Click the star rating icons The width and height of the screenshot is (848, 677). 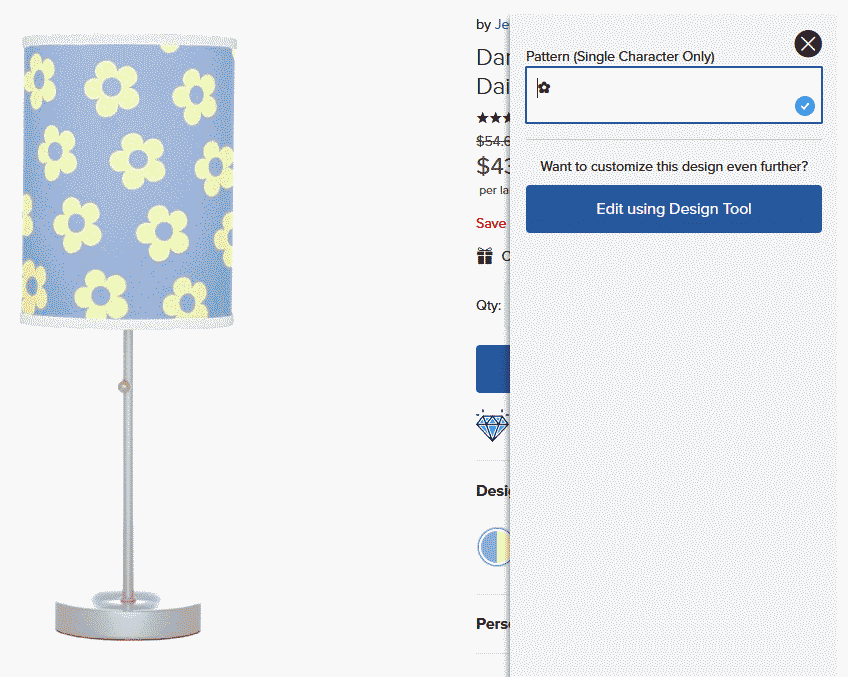(x=493, y=117)
